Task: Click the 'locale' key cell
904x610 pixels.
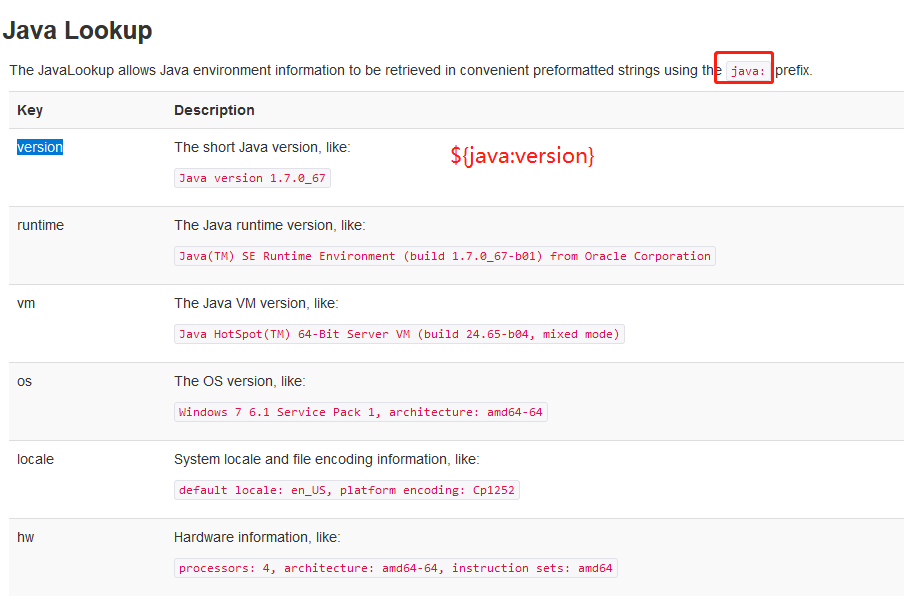Action: coord(35,459)
